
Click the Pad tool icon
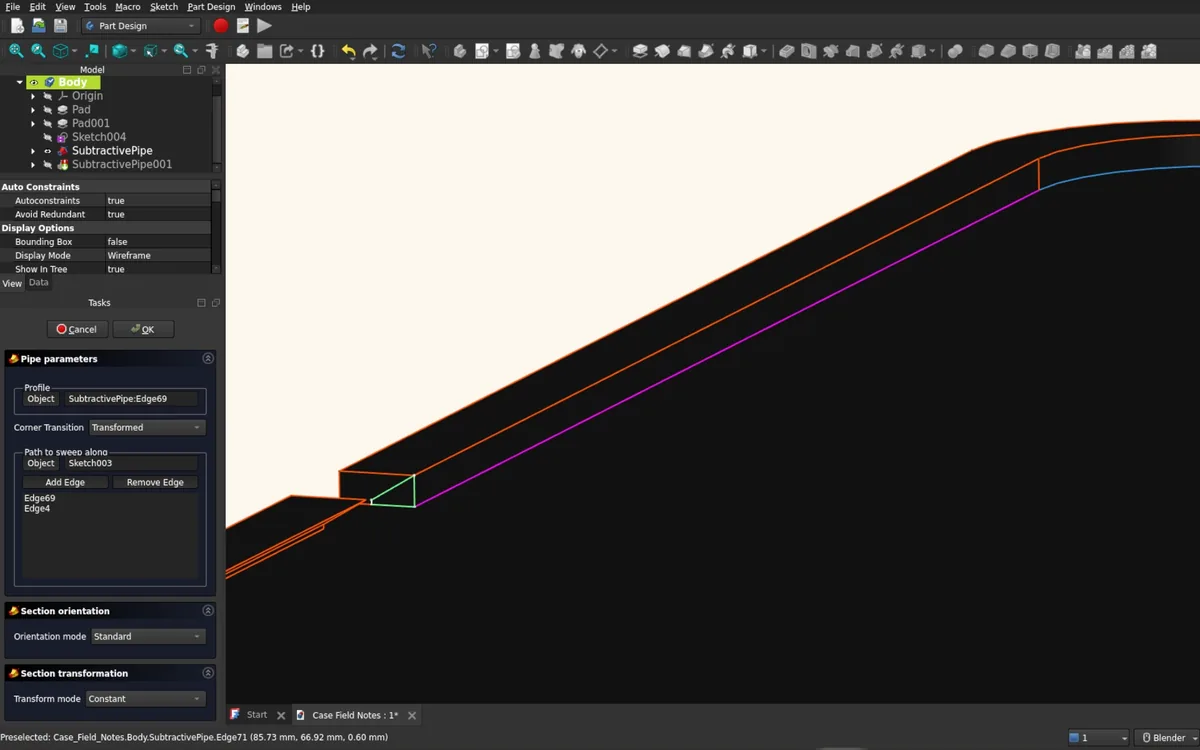pos(640,51)
